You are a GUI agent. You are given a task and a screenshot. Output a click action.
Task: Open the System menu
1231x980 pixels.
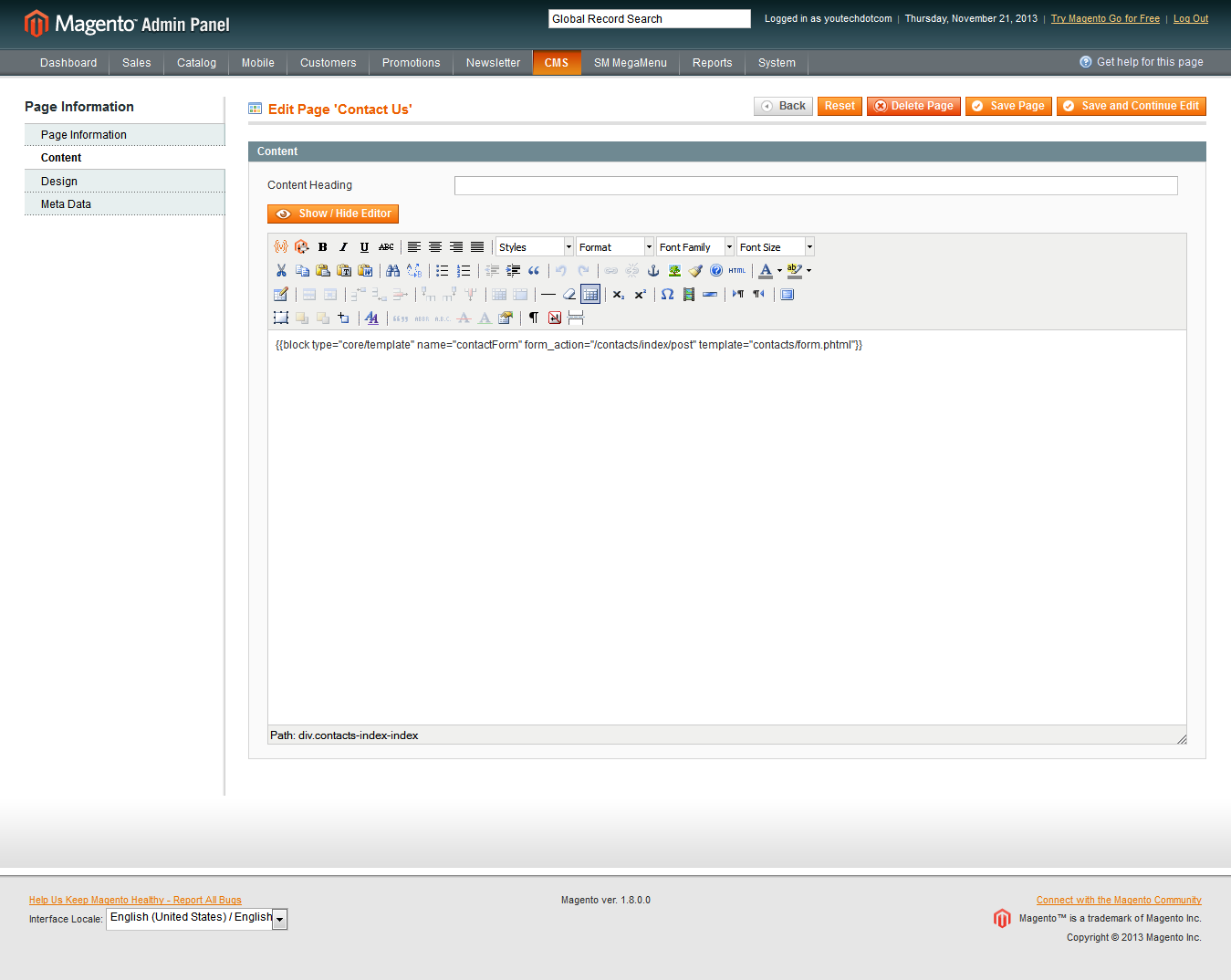coord(777,63)
